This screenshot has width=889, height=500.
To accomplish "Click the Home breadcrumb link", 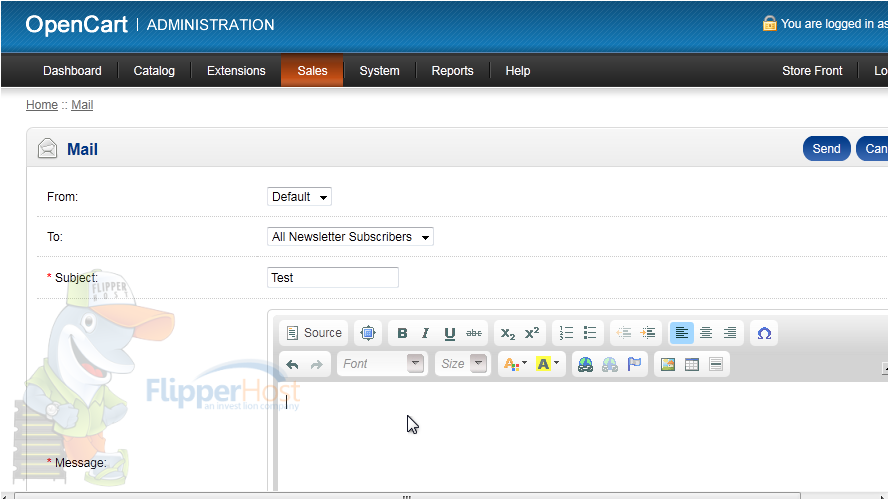I will (x=42, y=105).
